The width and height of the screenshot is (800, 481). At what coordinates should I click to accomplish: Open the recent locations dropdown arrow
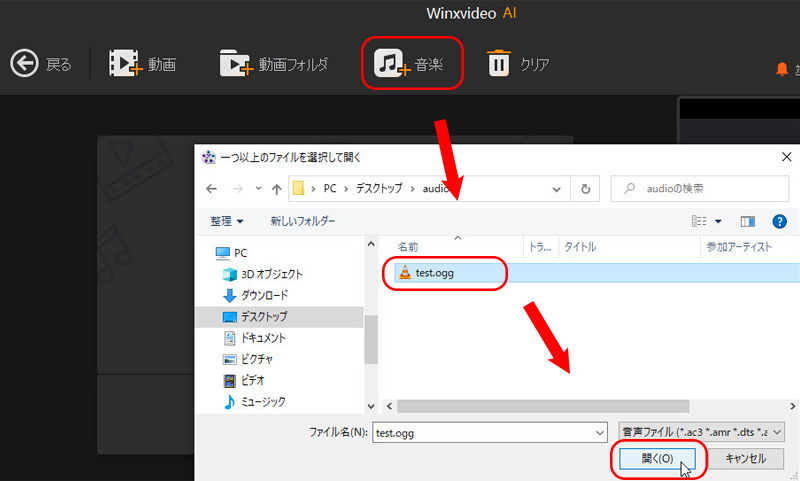tap(259, 189)
